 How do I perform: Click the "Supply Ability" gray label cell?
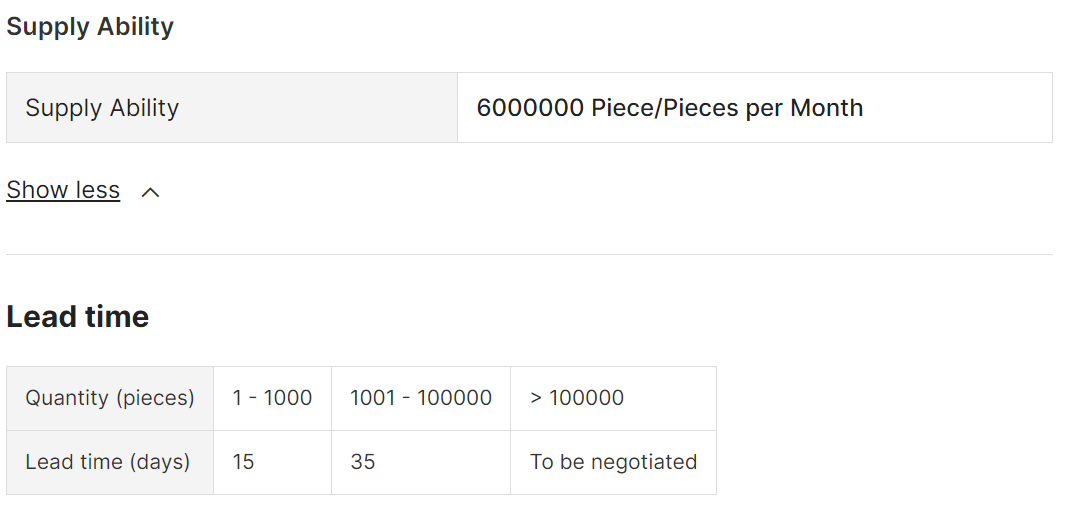point(102,108)
